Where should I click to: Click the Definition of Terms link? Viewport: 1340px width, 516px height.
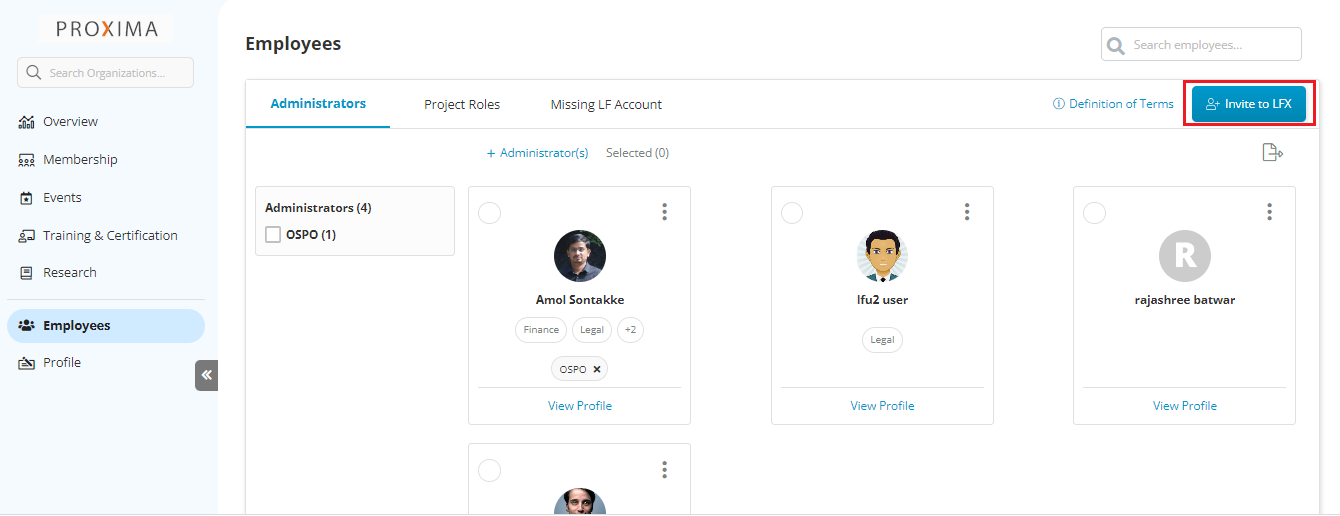tap(1113, 104)
